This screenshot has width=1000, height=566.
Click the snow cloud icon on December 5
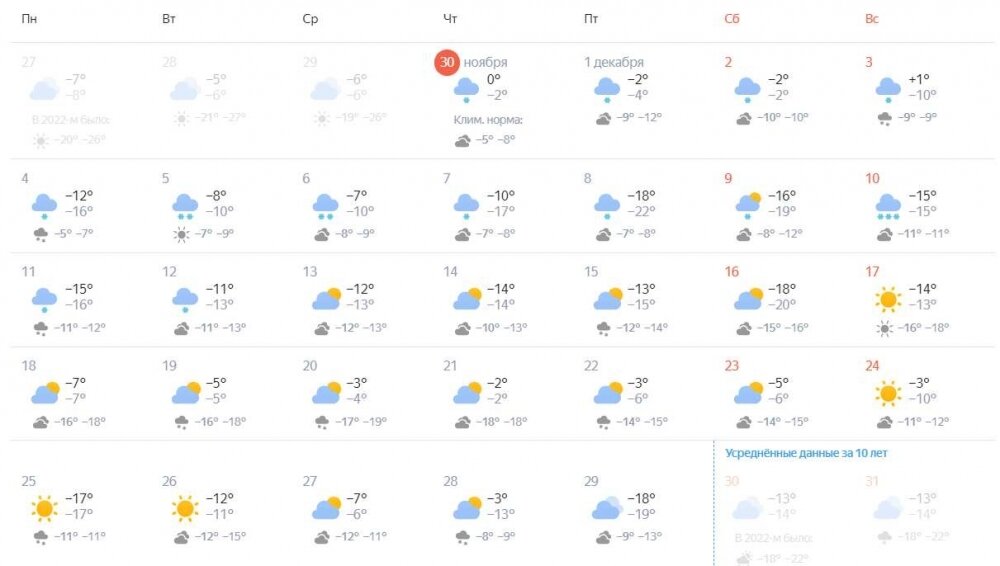(185, 207)
